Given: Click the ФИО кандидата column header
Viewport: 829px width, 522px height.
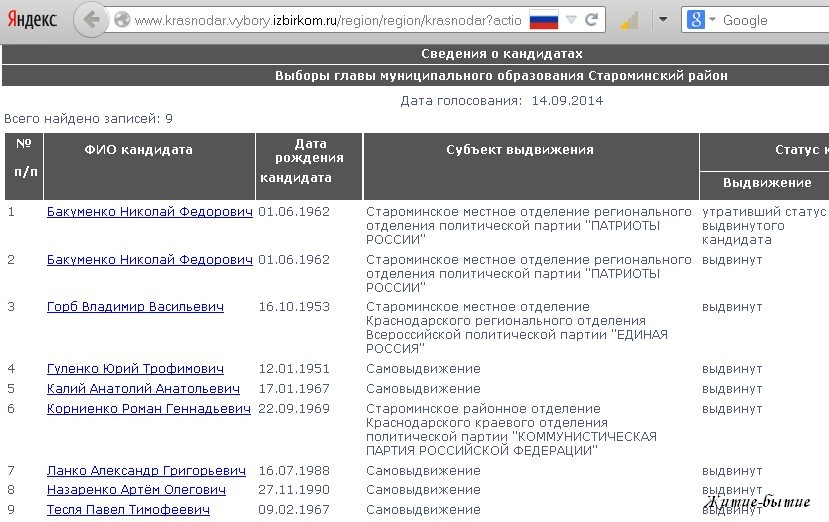Looking at the screenshot, I should 150,166.
